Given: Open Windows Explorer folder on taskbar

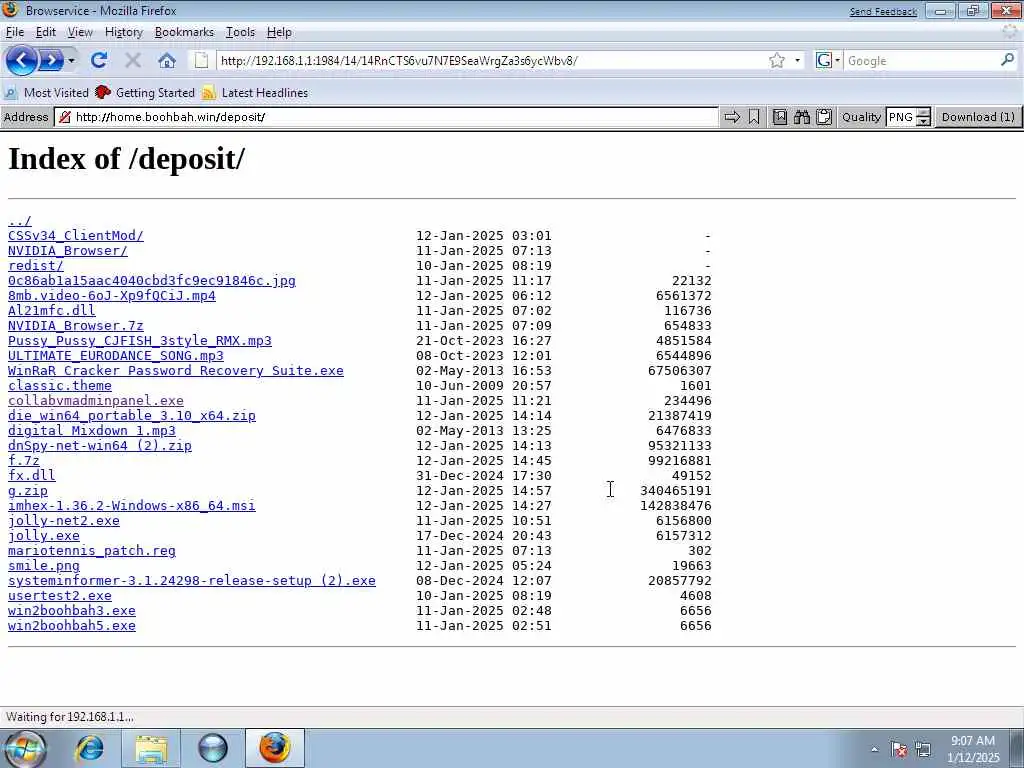Looking at the screenshot, I should point(151,748).
